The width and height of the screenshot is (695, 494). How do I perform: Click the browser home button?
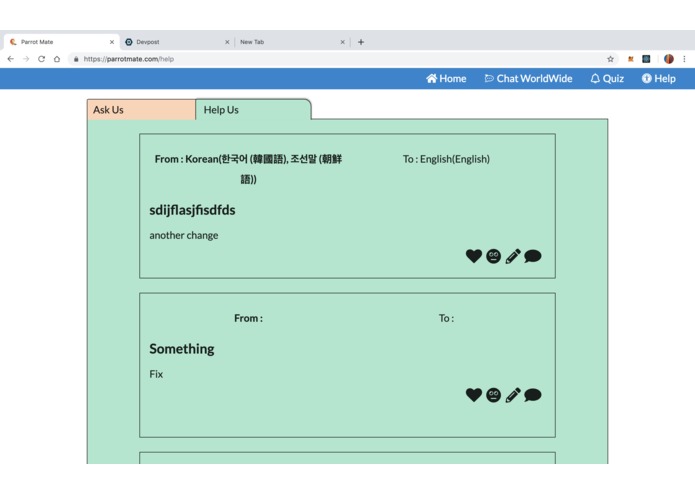[x=57, y=59]
